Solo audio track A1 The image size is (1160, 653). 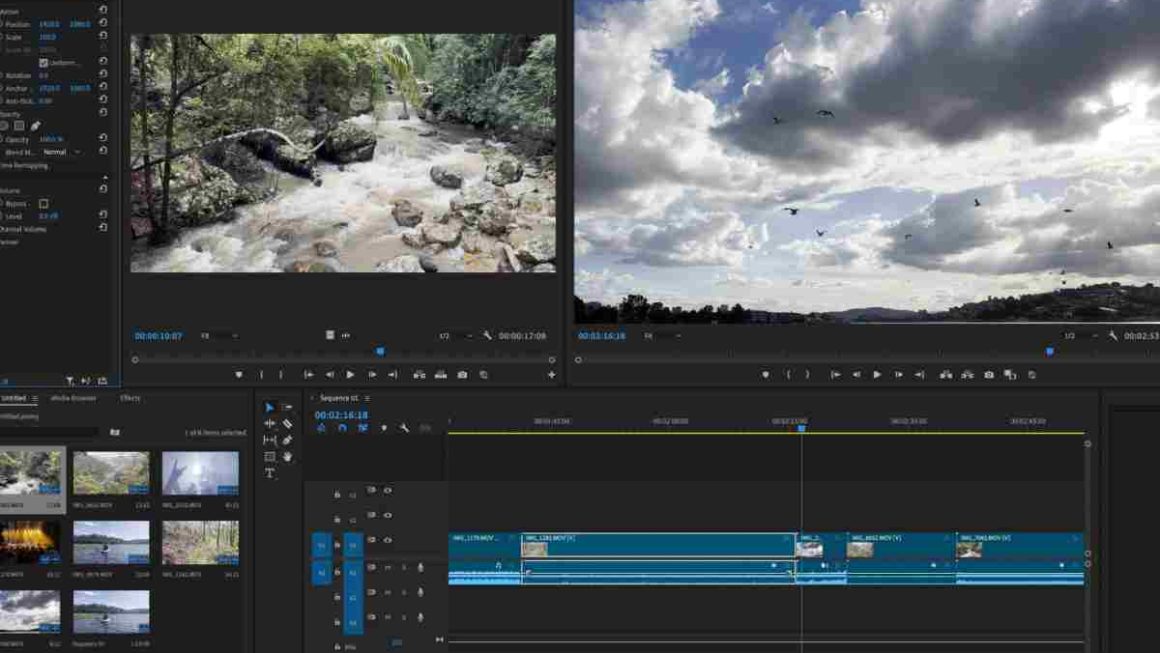[404, 567]
